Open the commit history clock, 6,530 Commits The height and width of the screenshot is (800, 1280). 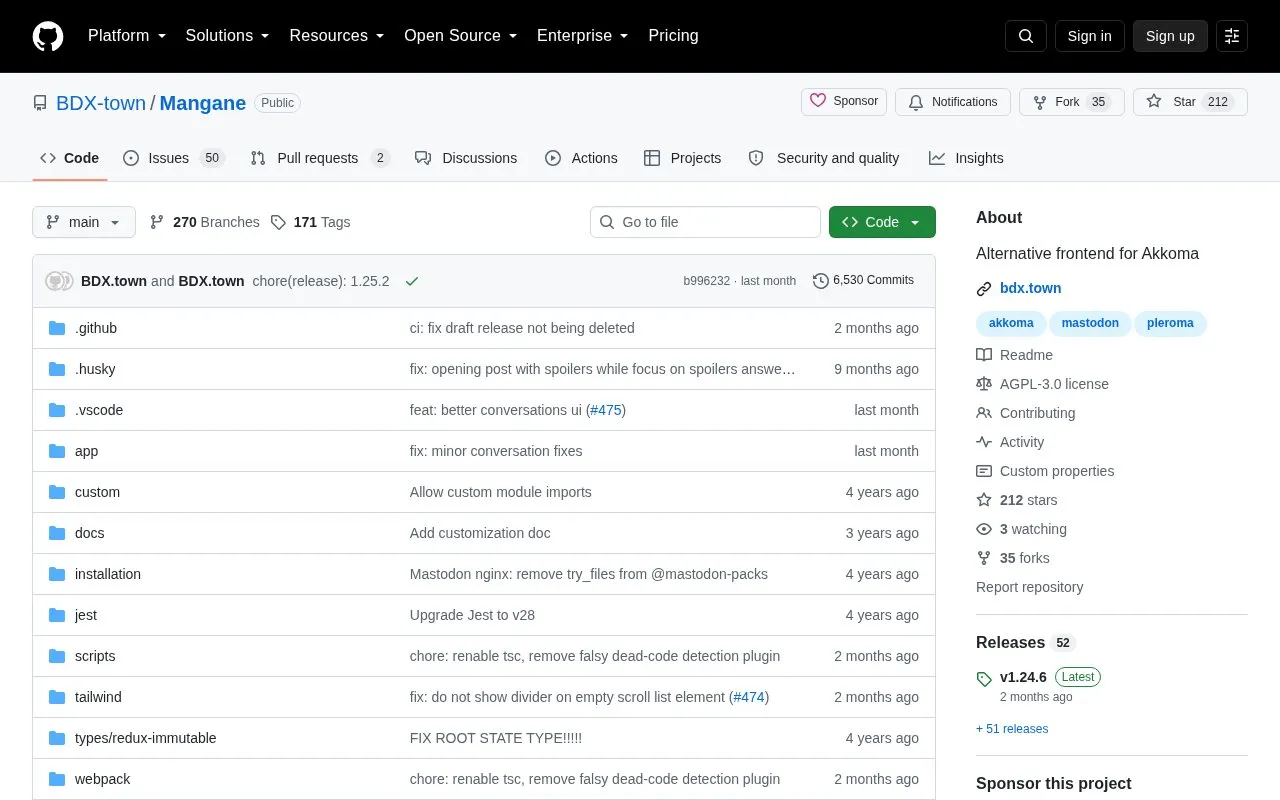pyautogui.click(x=863, y=281)
